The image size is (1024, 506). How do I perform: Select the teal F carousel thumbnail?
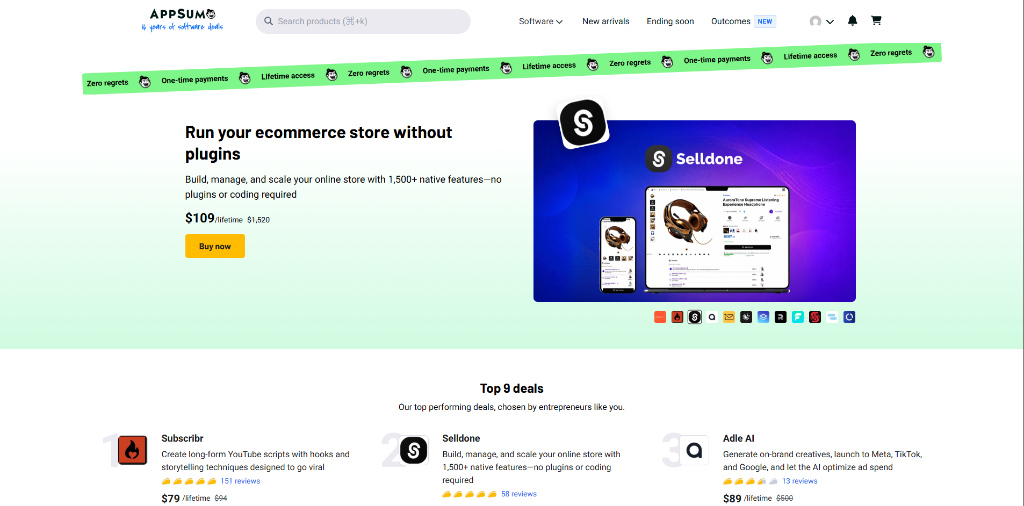click(797, 317)
